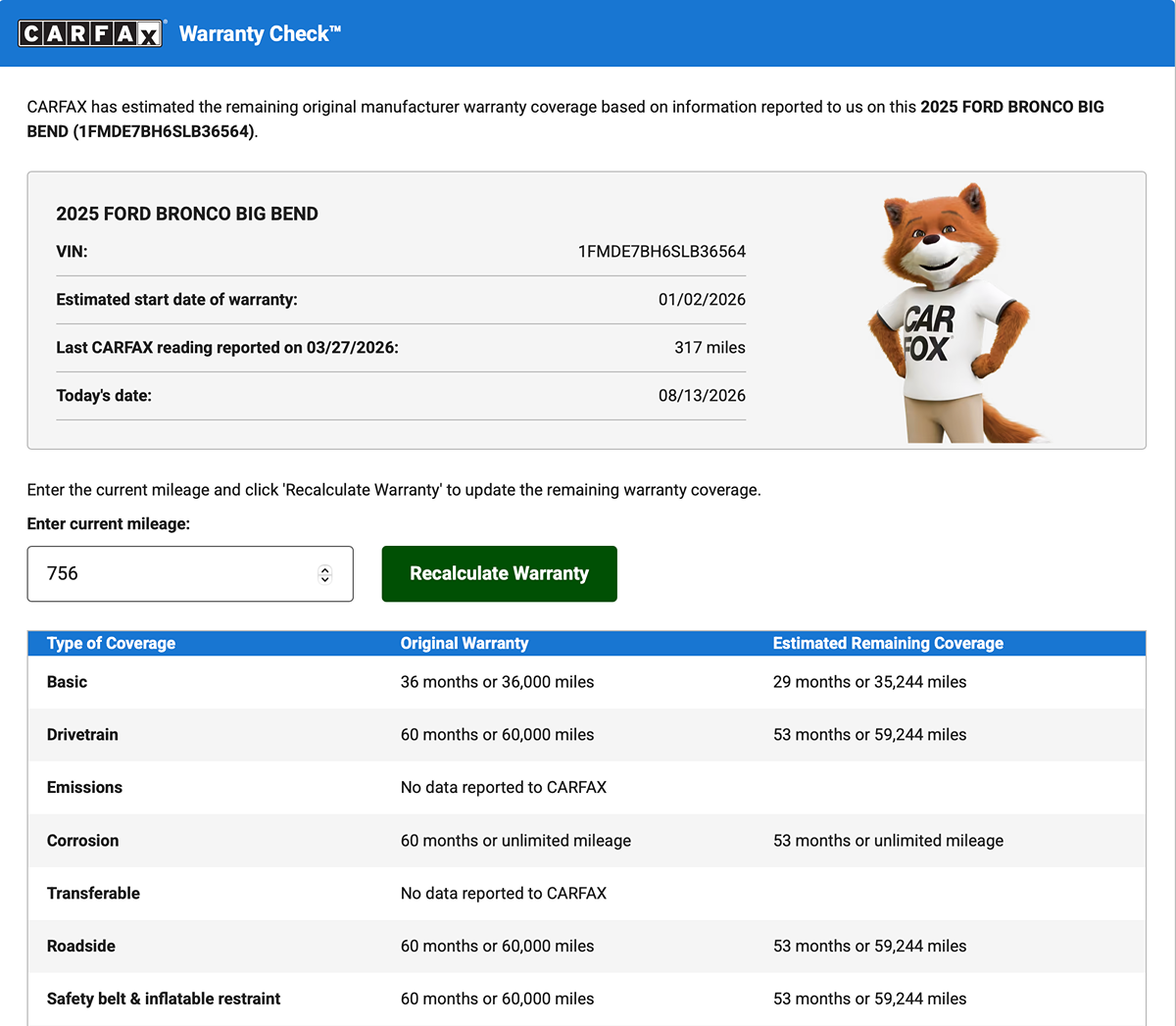The width and height of the screenshot is (1176, 1026).
Task: Click '60 months or unlimited mileage' Corrosion warranty
Action: [515, 841]
